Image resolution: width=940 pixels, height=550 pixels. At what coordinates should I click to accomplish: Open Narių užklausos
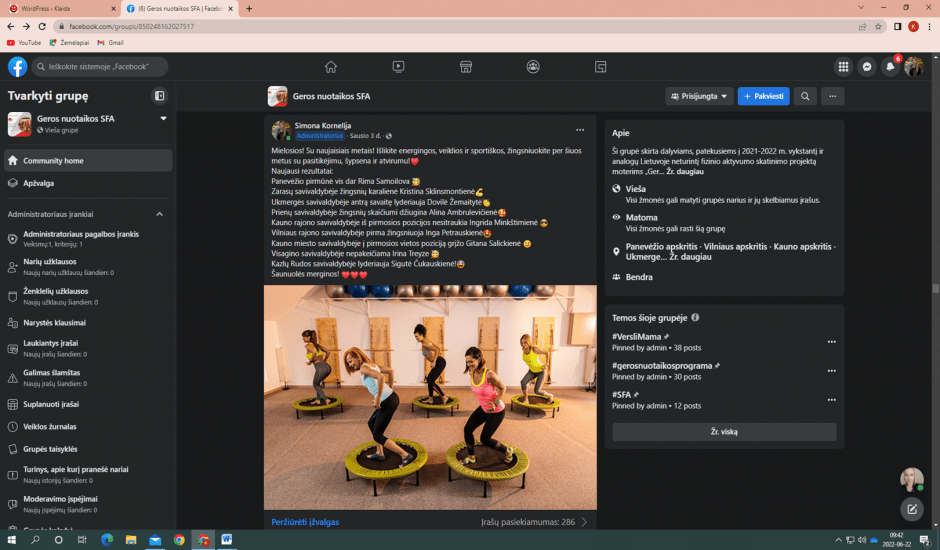tap(88, 266)
